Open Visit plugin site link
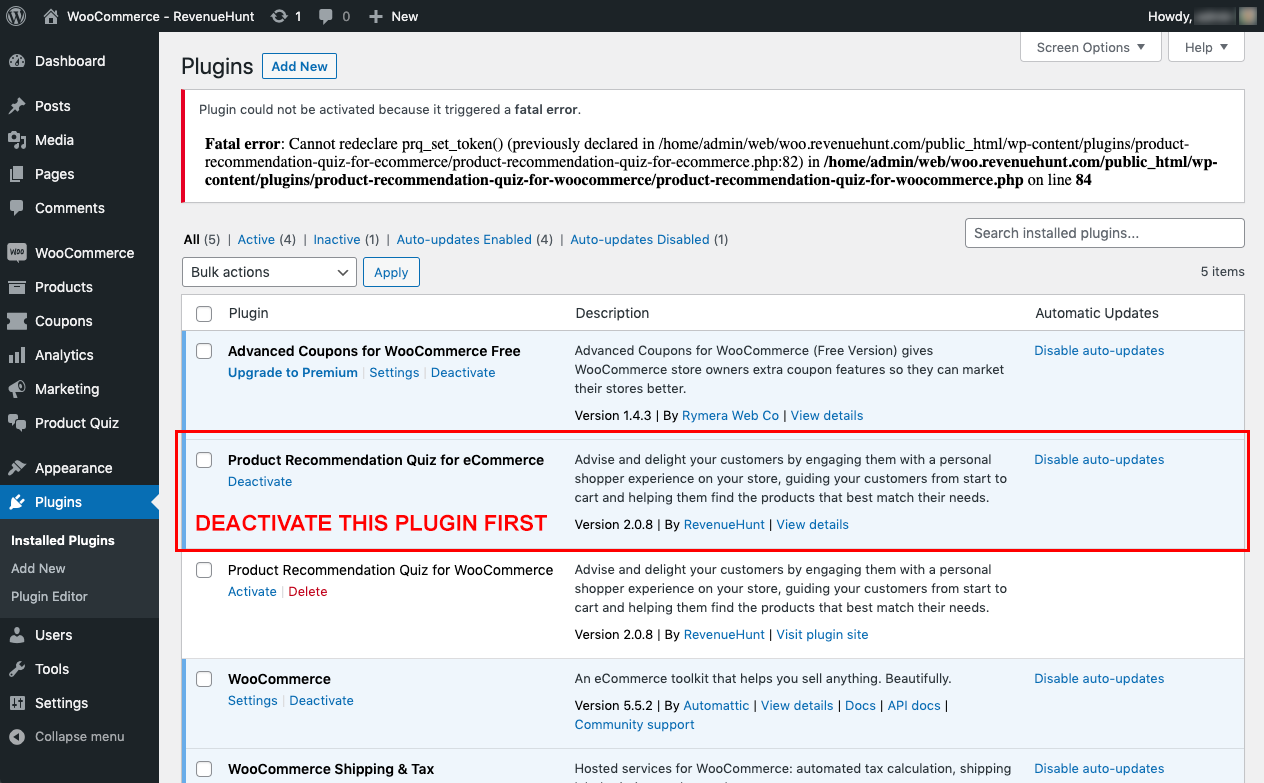This screenshot has width=1264, height=783. (x=822, y=635)
